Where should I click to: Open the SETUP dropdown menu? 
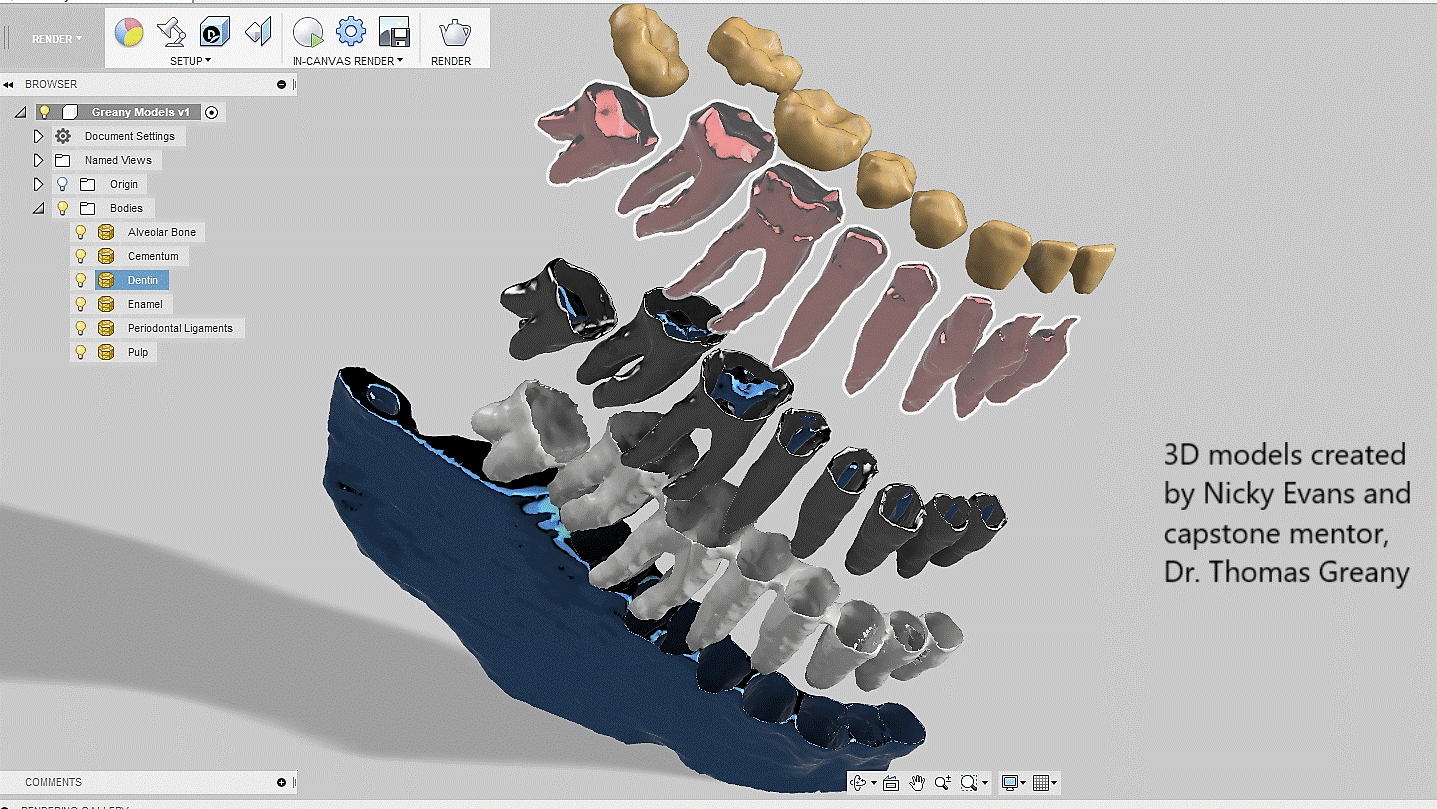(190, 61)
